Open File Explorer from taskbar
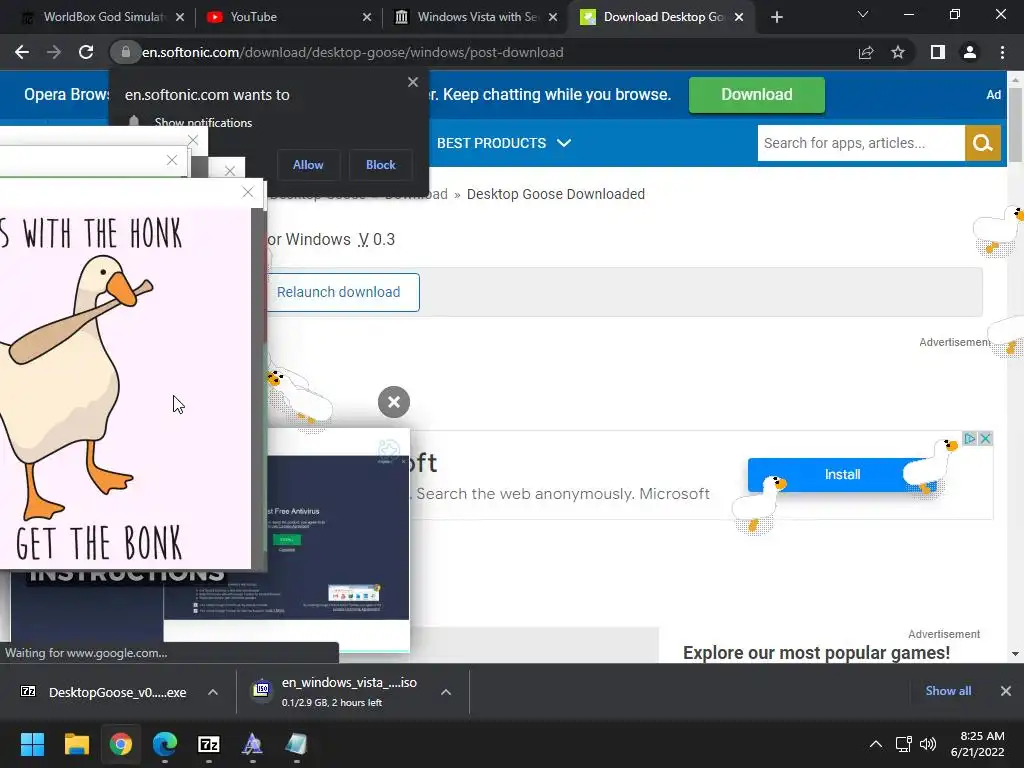The image size is (1024, 768). pos(76,744)
